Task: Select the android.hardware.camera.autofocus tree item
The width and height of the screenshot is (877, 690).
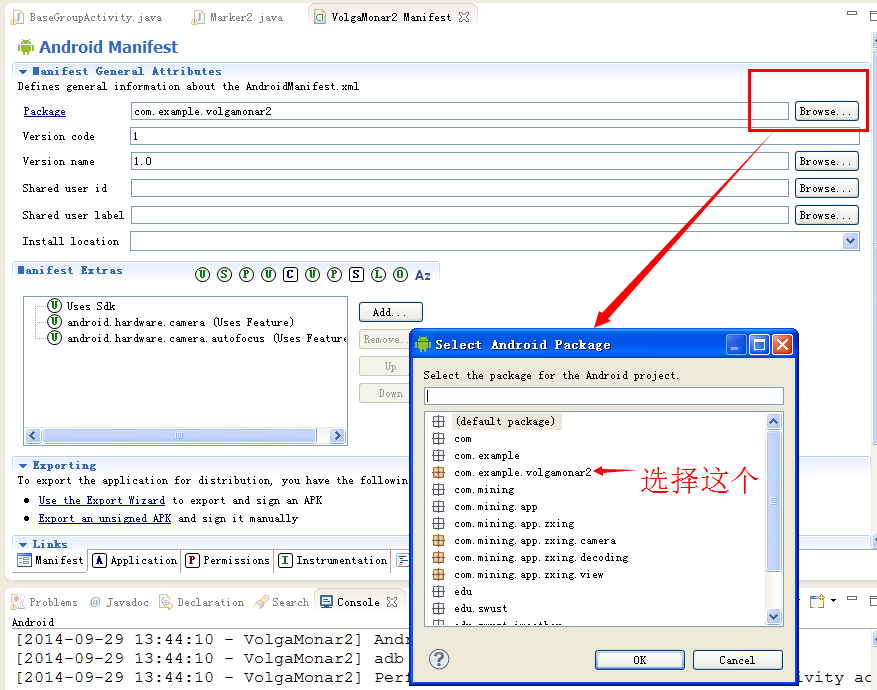Action: 197,338
